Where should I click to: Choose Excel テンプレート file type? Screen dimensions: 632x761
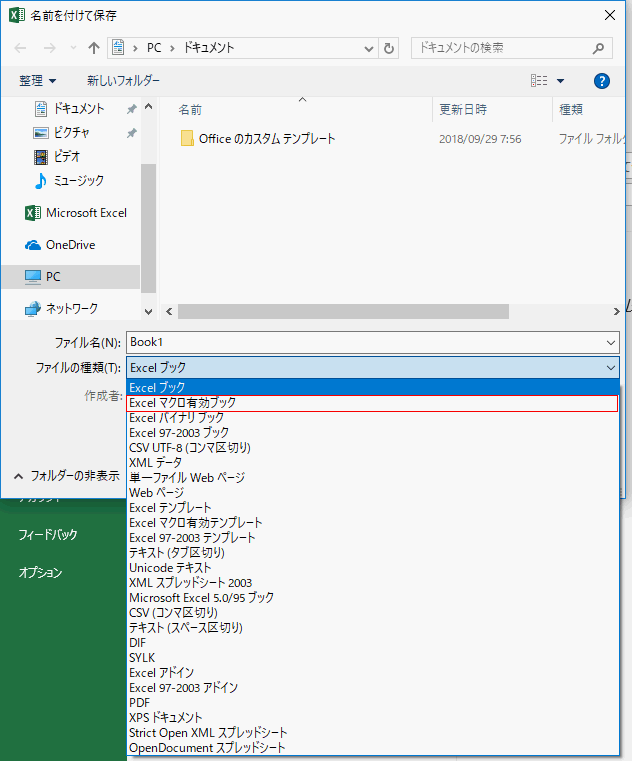click(x=373, y=508)
